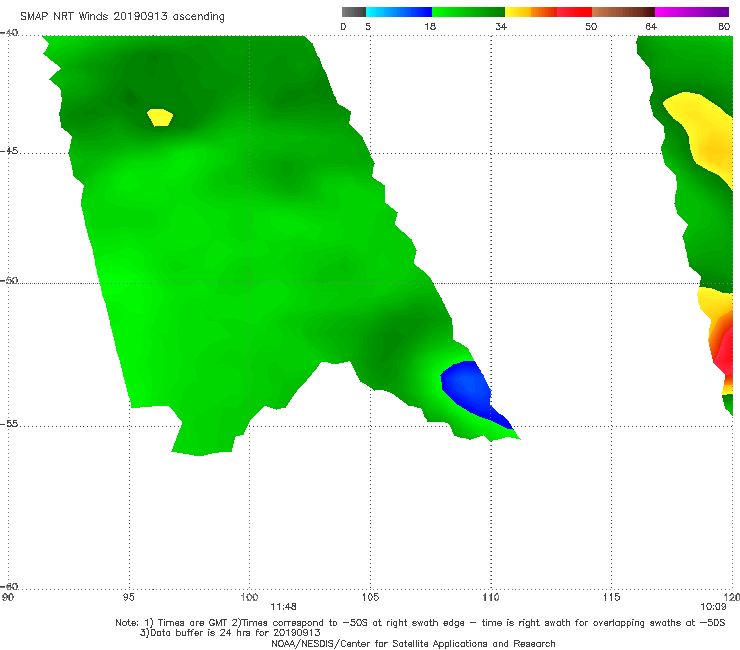This screenshot has height=650, width=740.
Task: Click the gray 0-5 colorbar segment
Action: click(354, 12)
